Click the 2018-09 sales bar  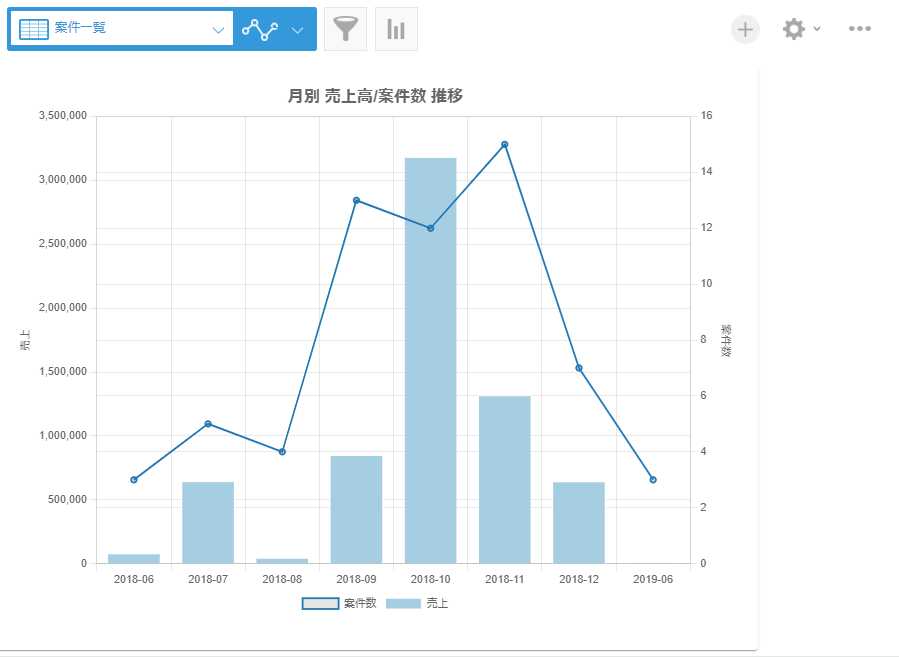coord(356,510)
